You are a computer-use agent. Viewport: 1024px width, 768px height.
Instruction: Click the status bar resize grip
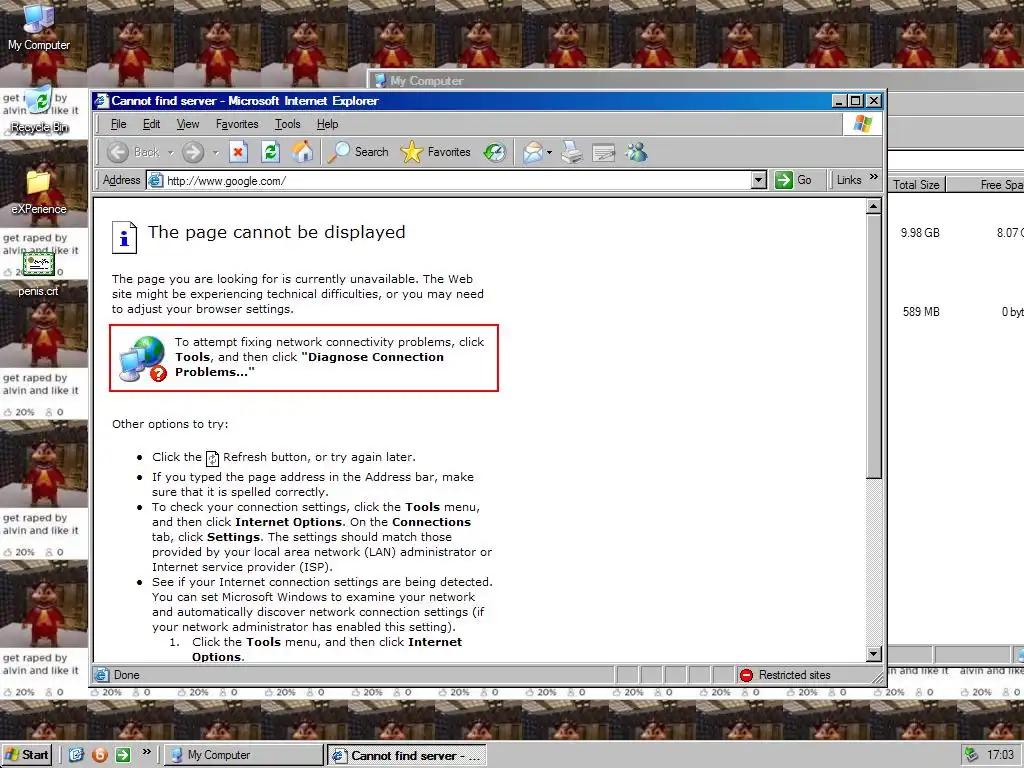(878, 677)
